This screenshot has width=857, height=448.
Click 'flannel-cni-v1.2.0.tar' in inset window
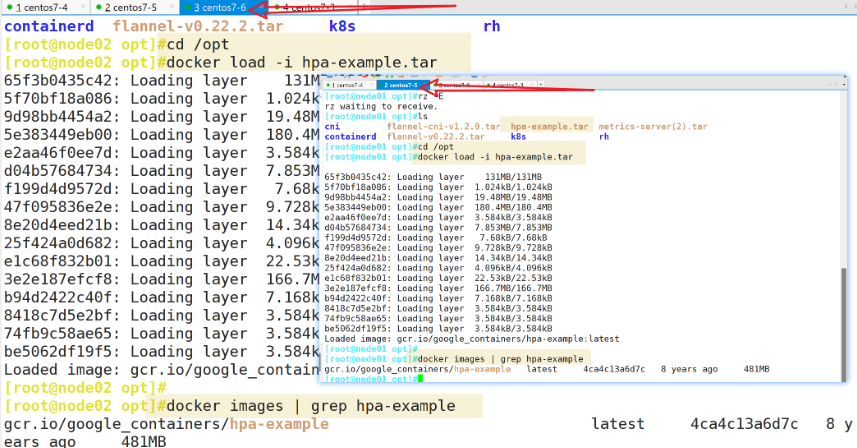pyautogui.click(x=443, y=126)
